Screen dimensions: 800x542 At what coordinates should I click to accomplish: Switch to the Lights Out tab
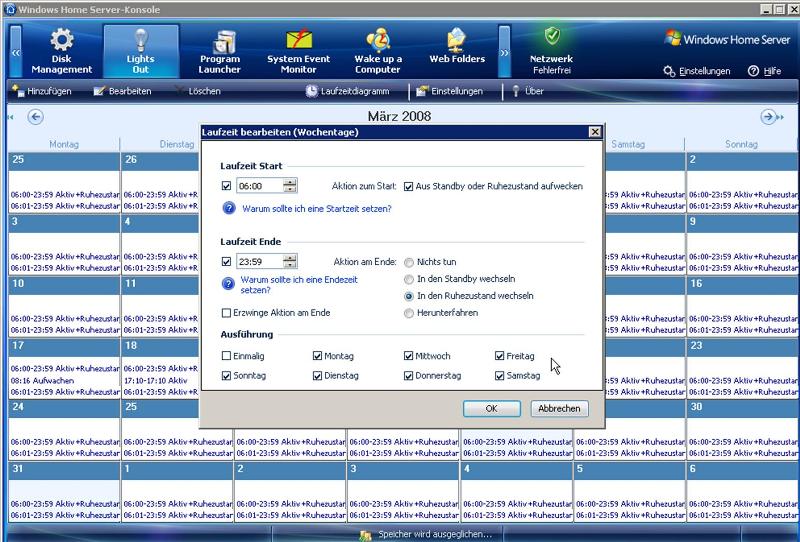click(141, 51)
